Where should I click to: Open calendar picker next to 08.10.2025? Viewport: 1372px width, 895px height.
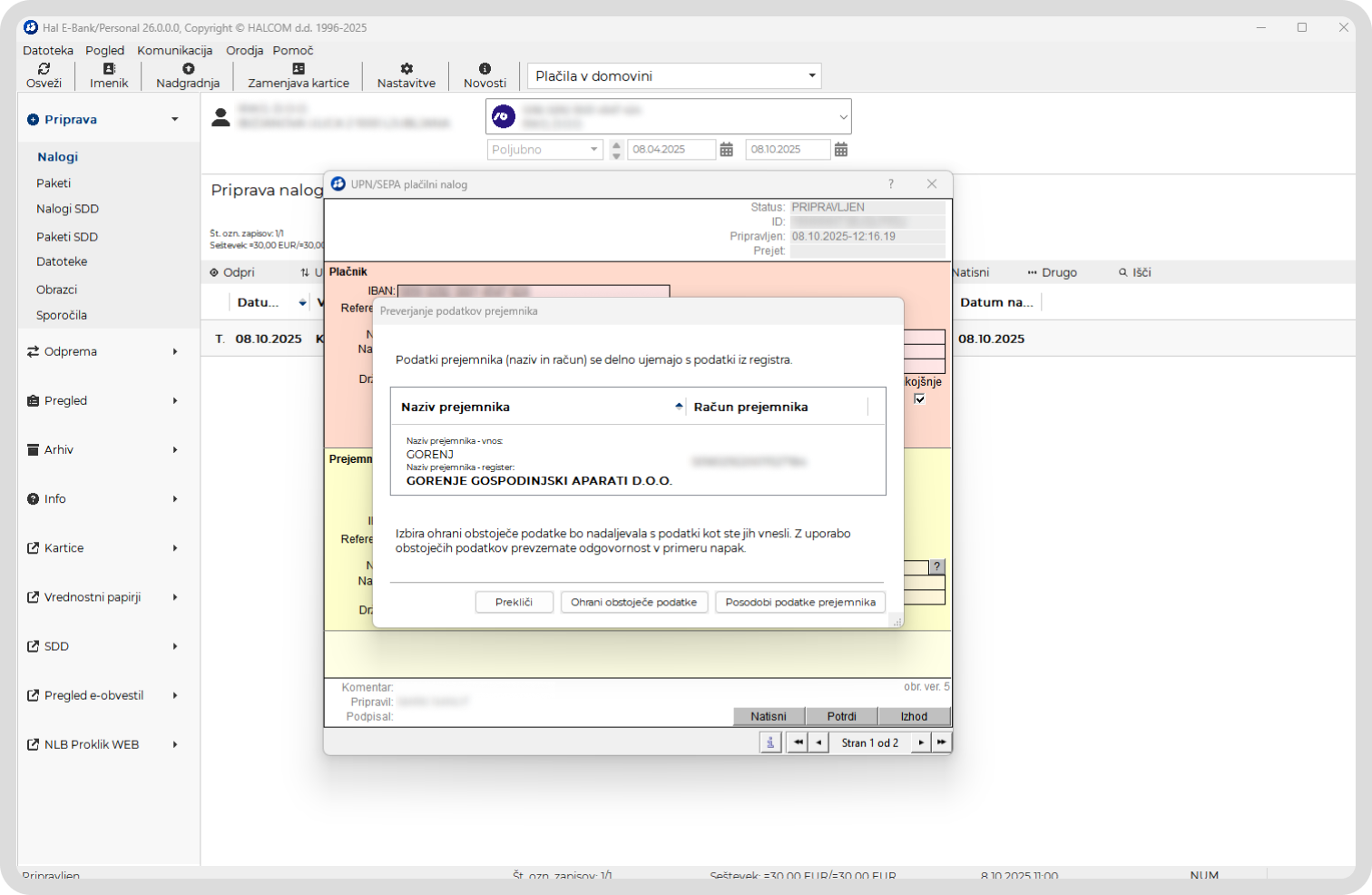[x=841, y=150]
